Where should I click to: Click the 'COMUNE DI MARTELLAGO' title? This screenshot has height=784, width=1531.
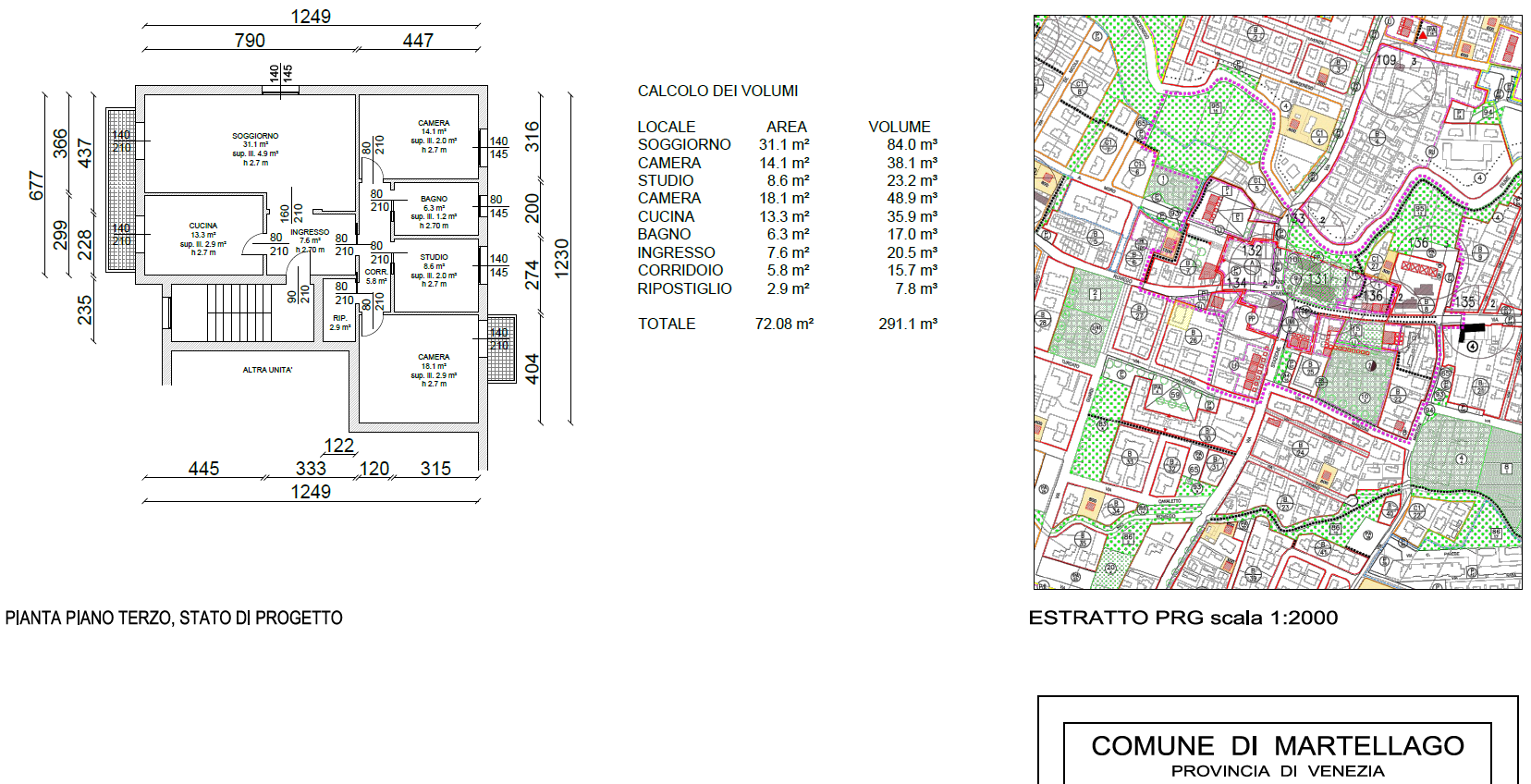point(1278,745)
